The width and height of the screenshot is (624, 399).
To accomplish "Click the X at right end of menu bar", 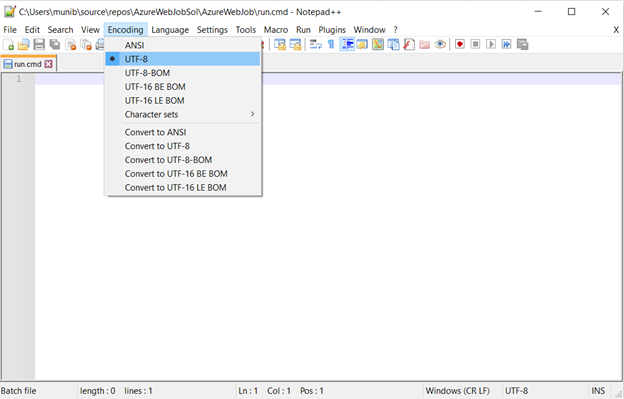I will [x=616, y=30].
